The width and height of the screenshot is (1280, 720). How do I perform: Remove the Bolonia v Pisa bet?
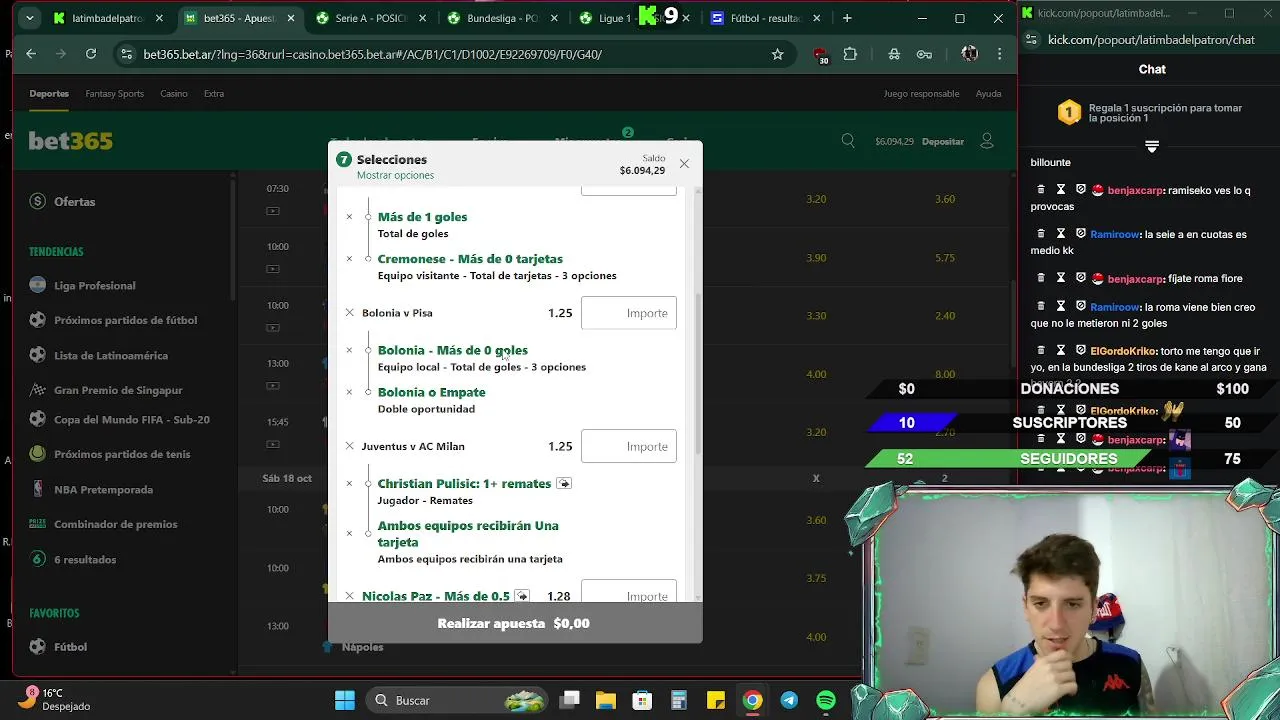point(349,313)
